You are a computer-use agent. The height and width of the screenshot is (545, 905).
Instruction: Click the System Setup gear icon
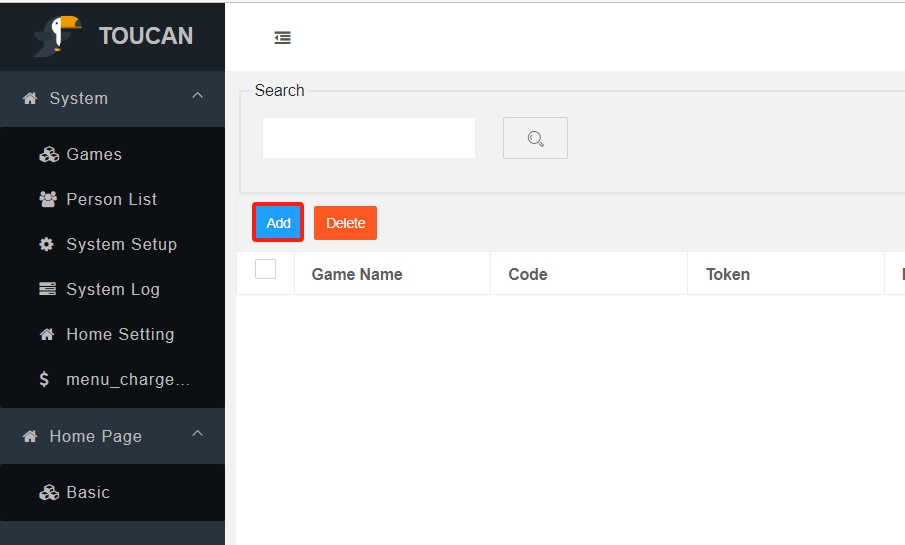coord(47,245)
